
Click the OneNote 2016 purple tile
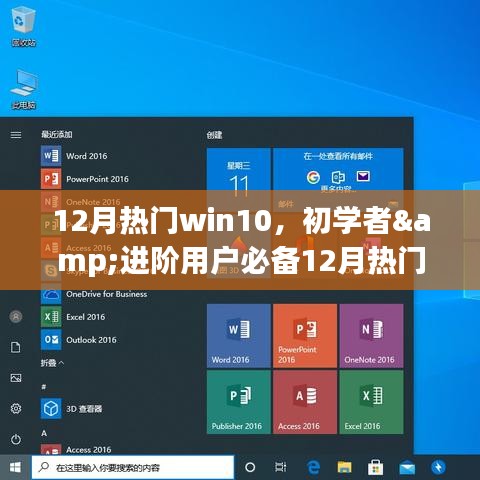pyautogui.click(x=371, y=336)
